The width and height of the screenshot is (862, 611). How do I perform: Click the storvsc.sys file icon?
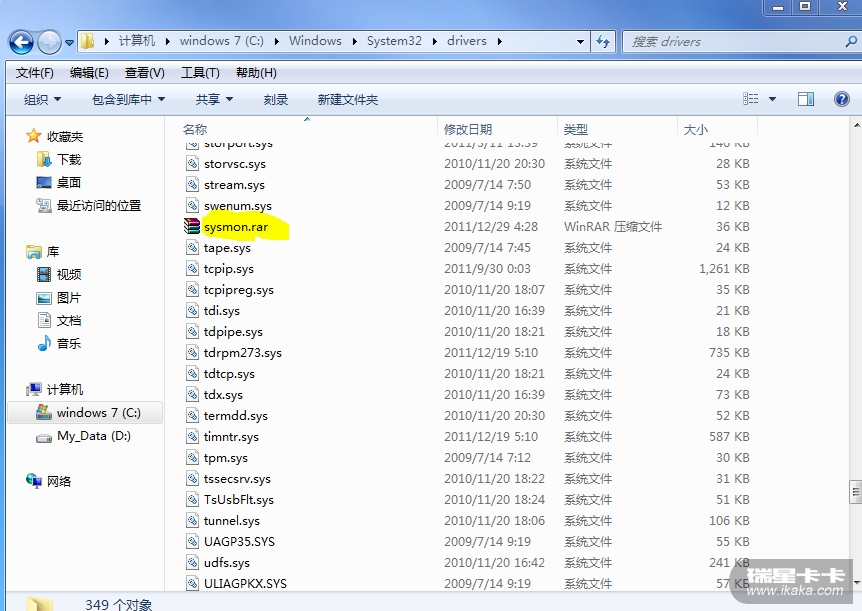(x=192, y=163)
